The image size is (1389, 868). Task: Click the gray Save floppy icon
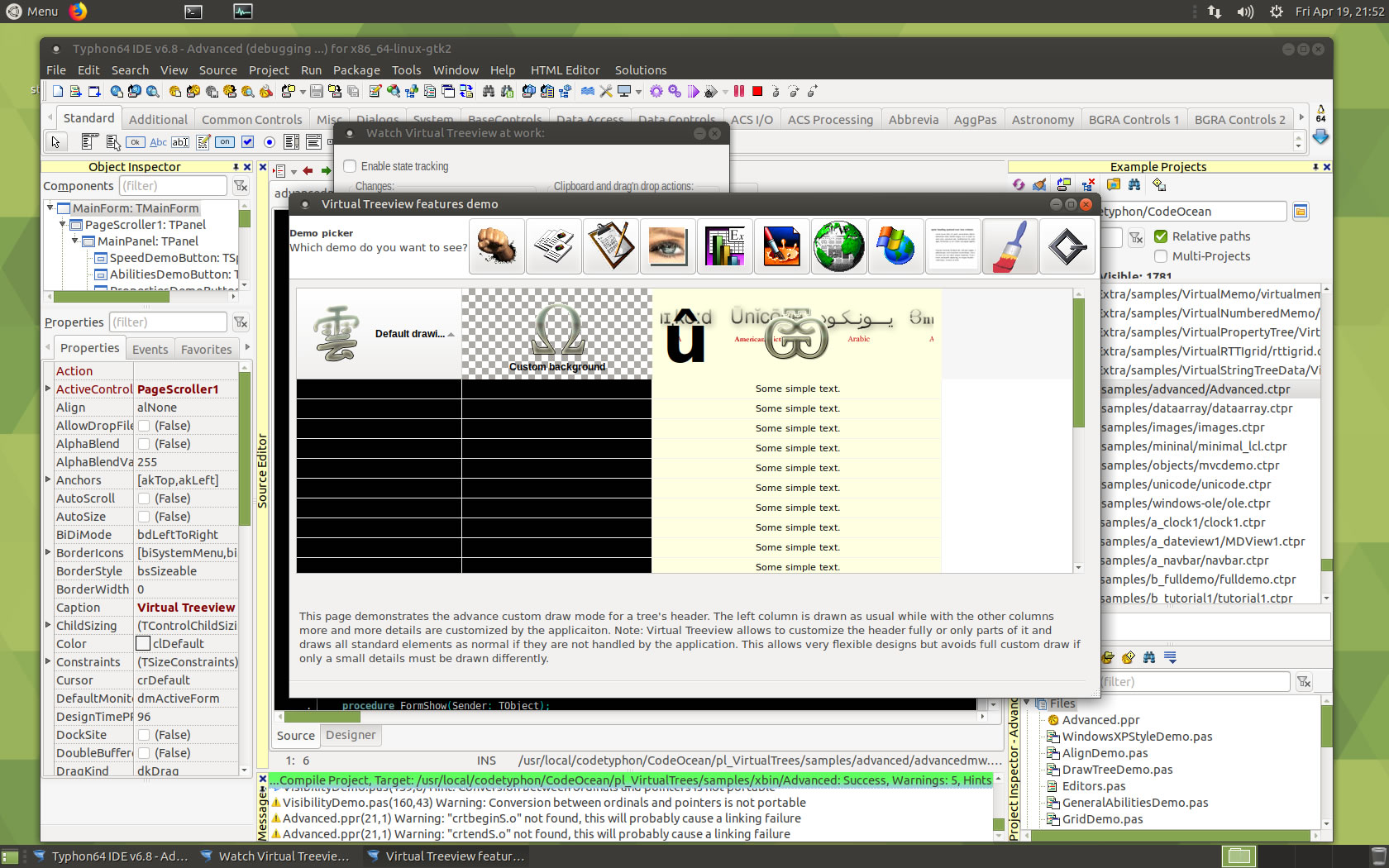tap(316, 91)
